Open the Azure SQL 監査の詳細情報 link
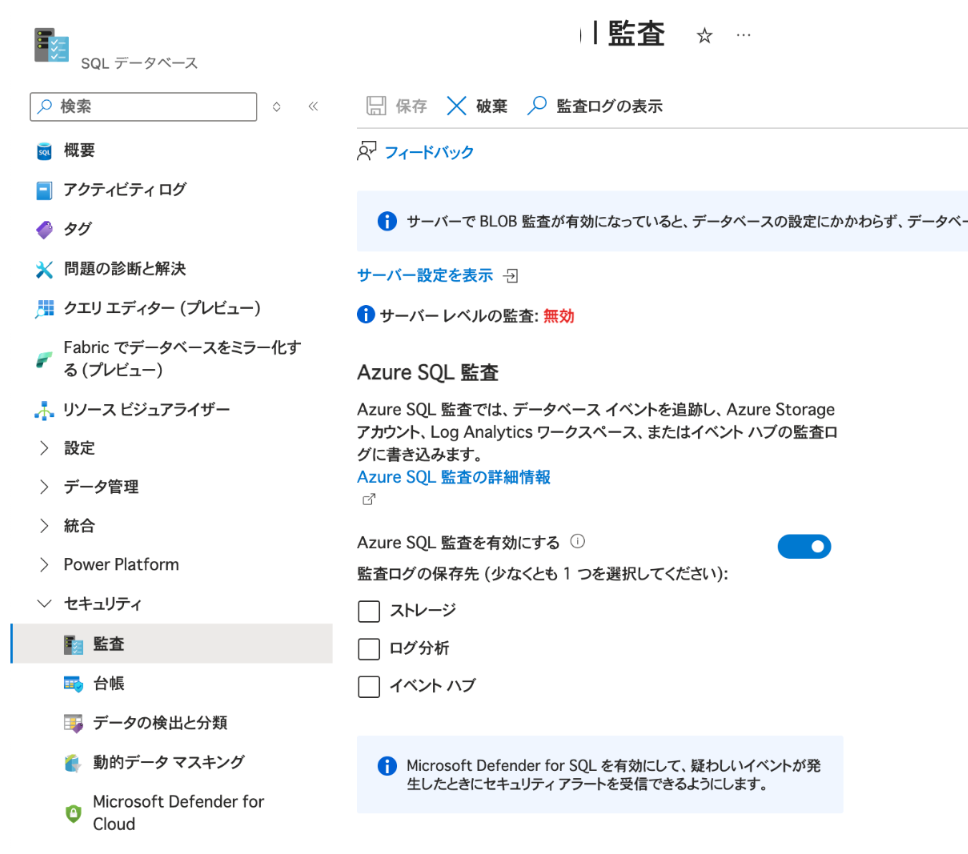The height and width of the screenshot is (854, 968). pyautogui.click(x=453, y=477)
